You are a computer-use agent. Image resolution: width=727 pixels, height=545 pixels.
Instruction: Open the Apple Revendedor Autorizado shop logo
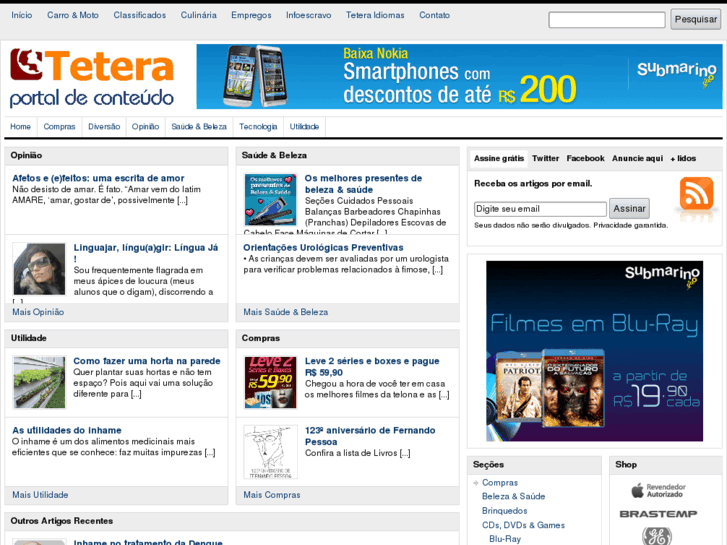point(658,490)
